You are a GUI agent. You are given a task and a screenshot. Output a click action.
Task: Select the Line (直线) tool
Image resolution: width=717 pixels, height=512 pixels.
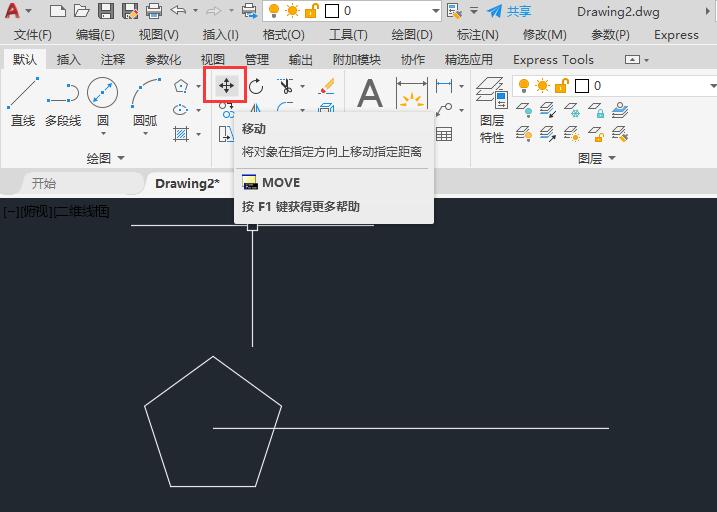tap(23, 101)
